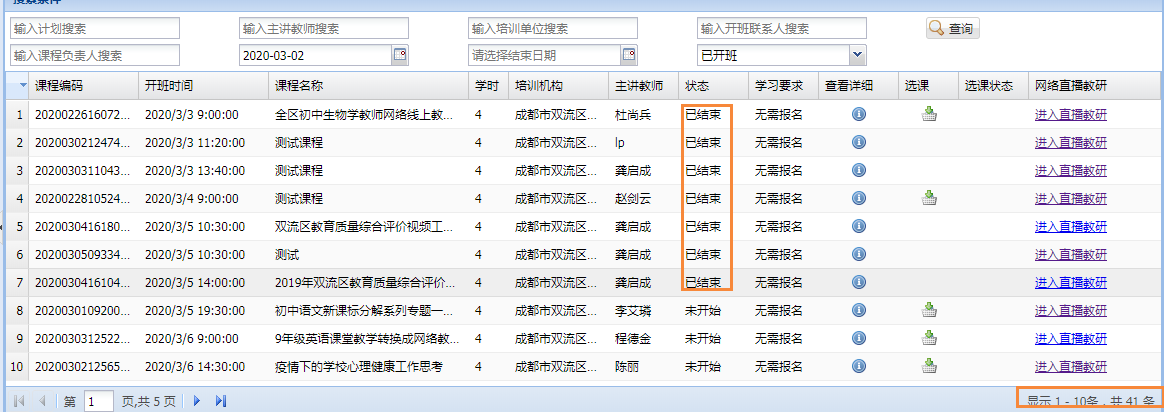The height and width of the screenshot is (412, 1164).
Task: Click the course selection icon for row 4
Action: (x=929, y=198)
